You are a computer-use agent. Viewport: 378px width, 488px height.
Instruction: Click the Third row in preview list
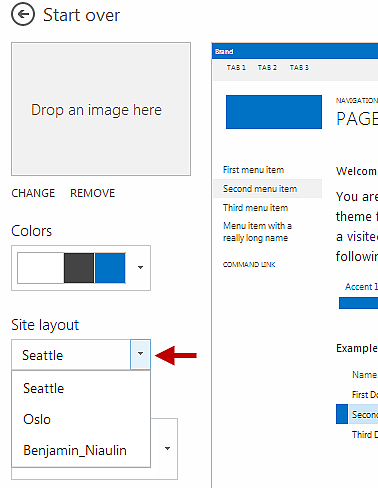[365, 434]
